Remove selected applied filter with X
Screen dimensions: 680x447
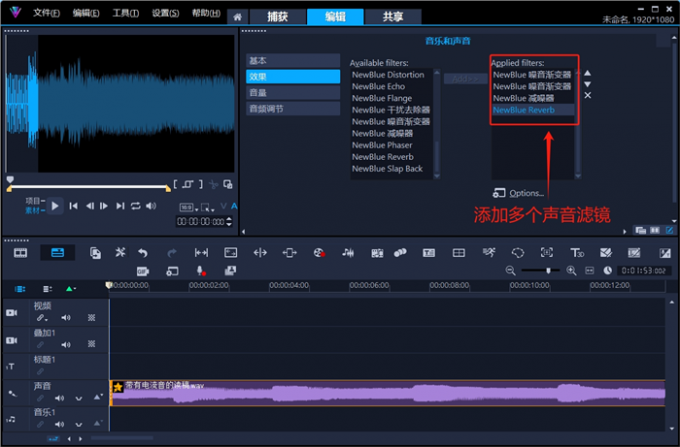pyautogui.click(x=588, y=95)
